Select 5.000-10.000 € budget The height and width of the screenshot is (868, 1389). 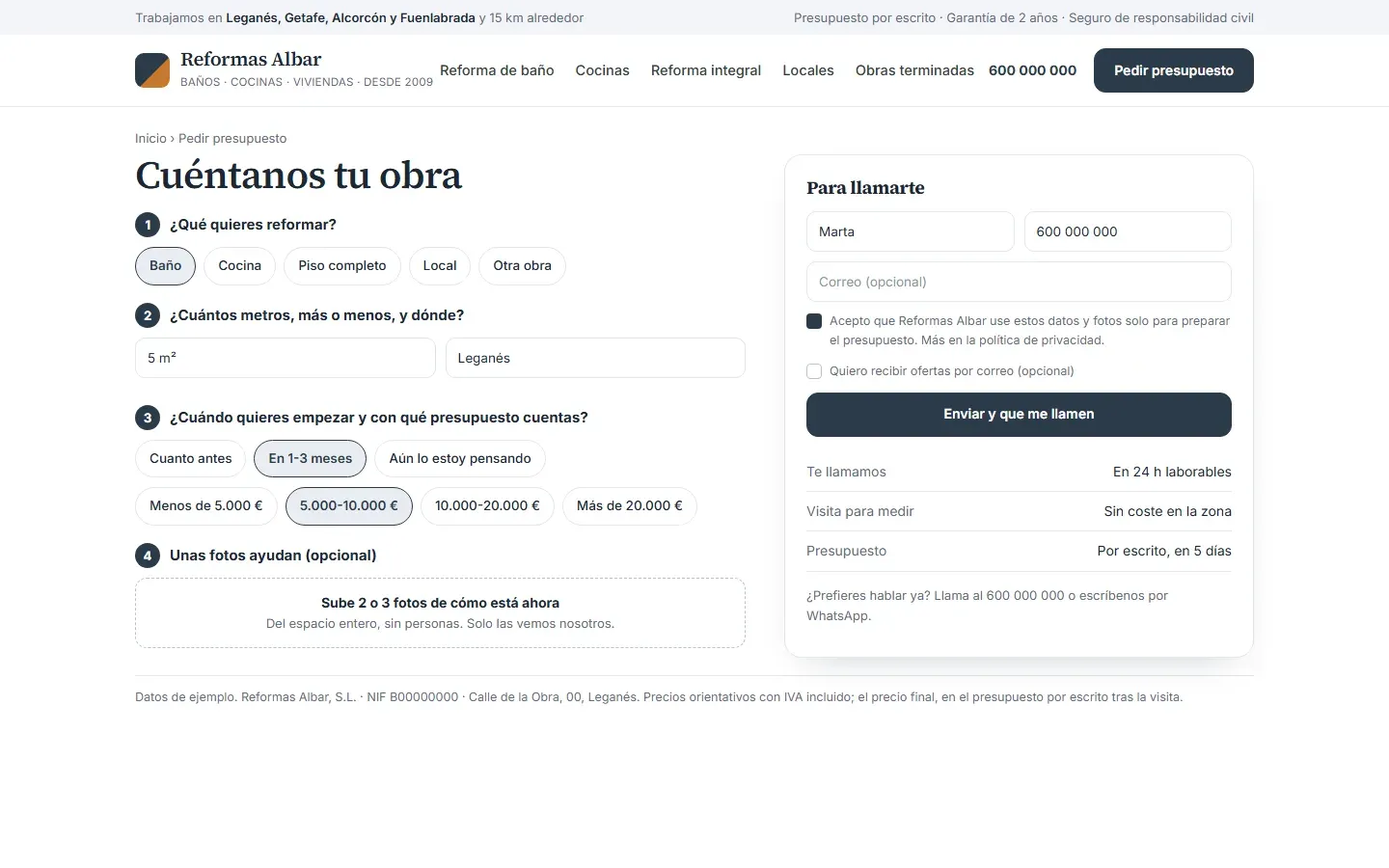[349, 506]
